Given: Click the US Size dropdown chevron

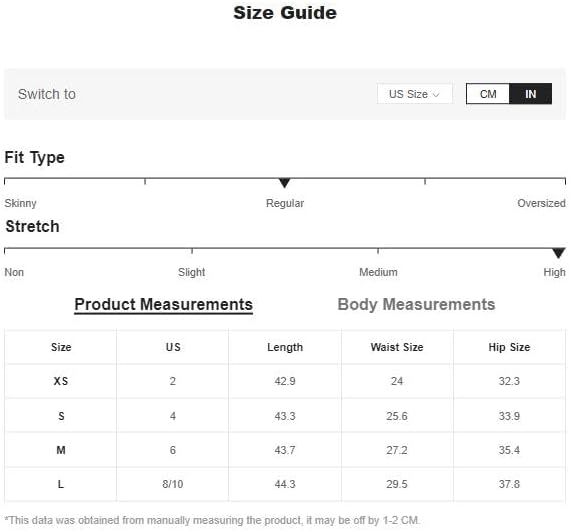Looking at the screenshot, I should (x=436, y=95).
